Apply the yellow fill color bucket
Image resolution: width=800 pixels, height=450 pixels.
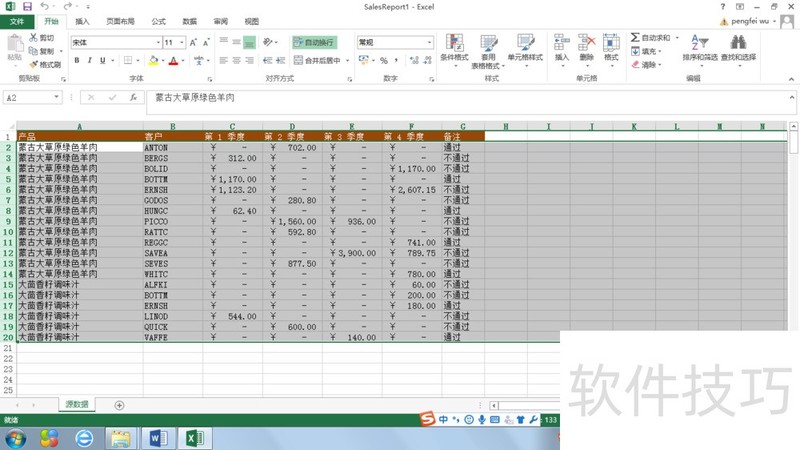pos(153,60)
